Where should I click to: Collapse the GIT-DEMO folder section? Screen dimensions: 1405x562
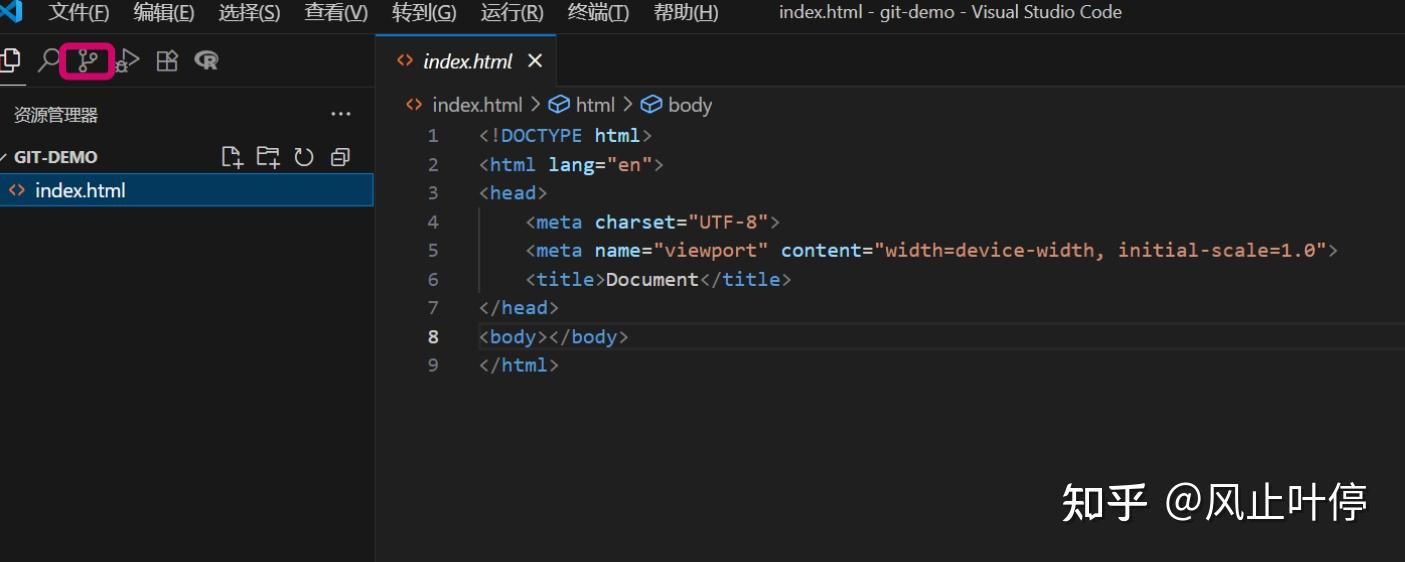click(55, 157)
